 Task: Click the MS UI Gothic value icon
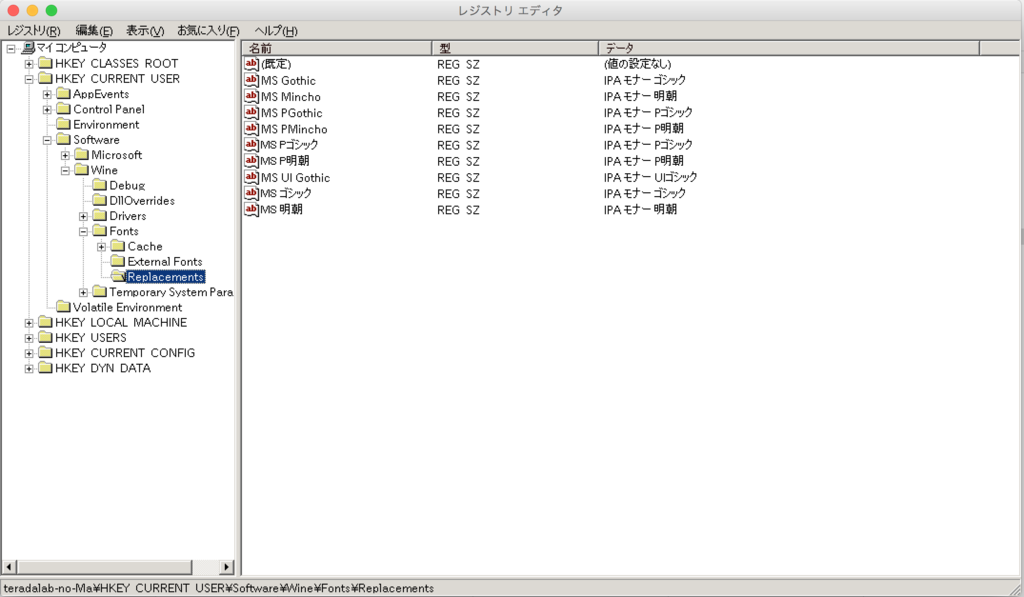click(251, 177)
